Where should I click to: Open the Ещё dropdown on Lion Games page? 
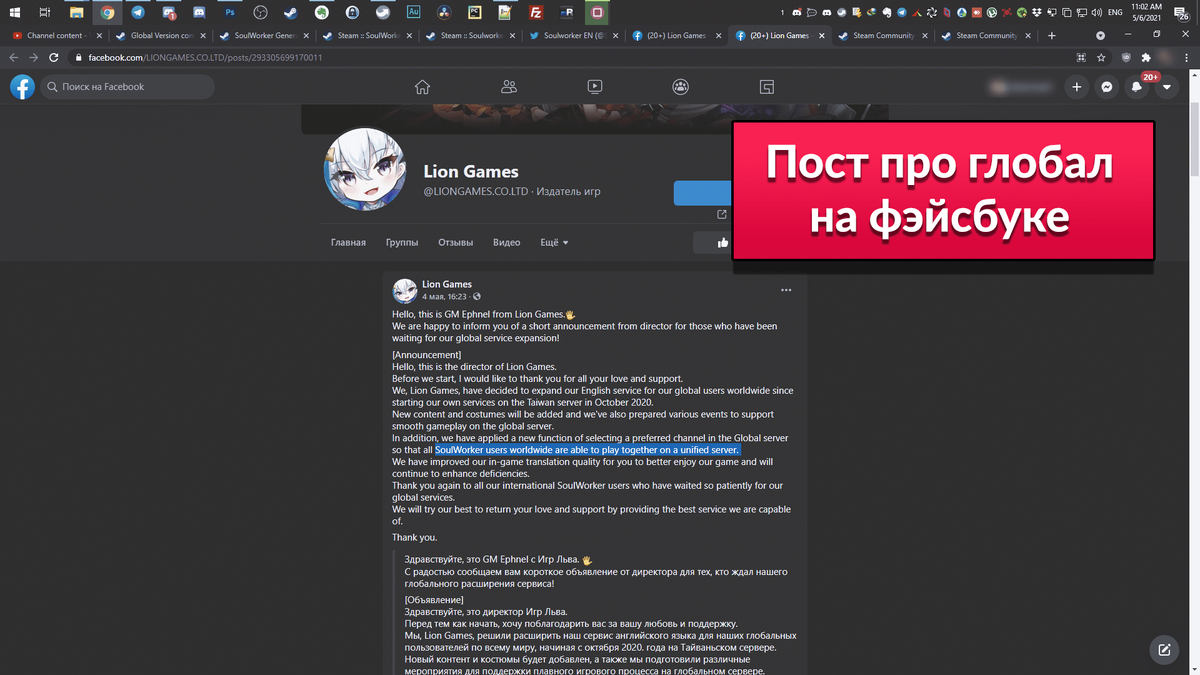coord(553,242)
